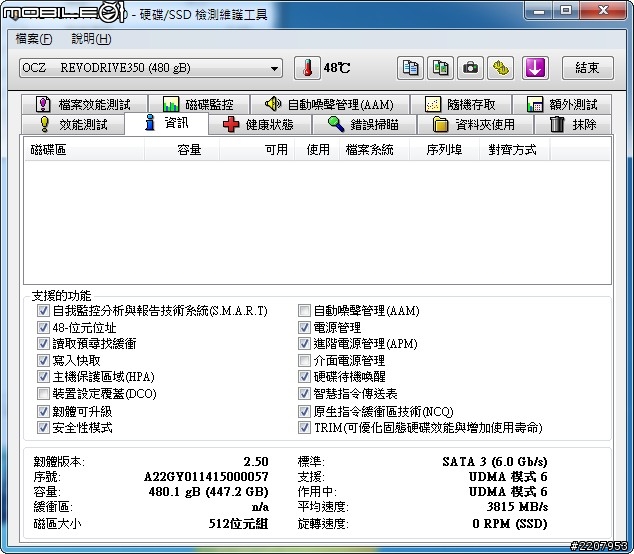
Task: Switch to the 磁碟監控 tab
Action: pos(199,104)
